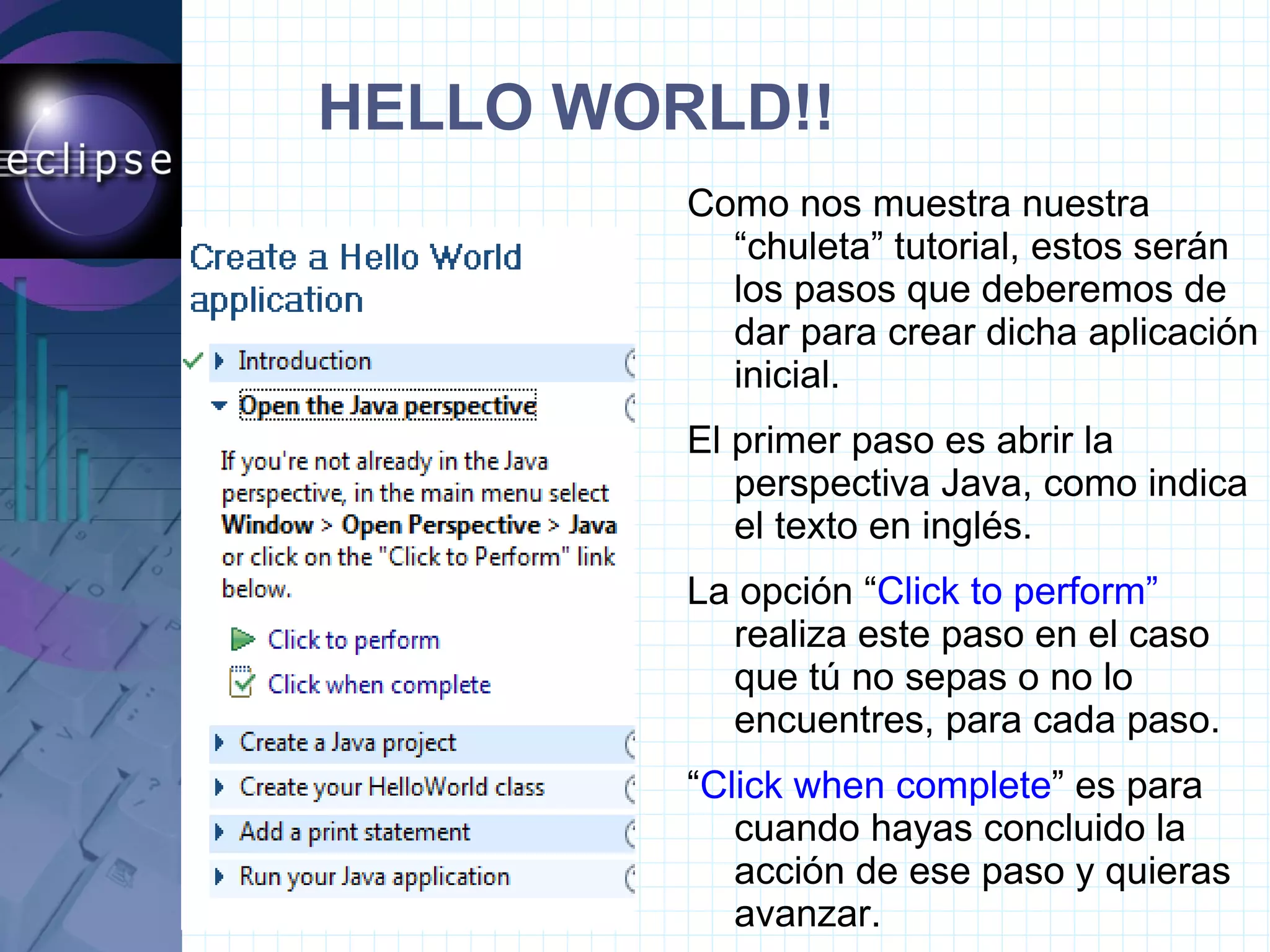This screenshot has height=952, width=1270.
Task: Open help icon on Create a Java project row
Action: pos(631,744)
